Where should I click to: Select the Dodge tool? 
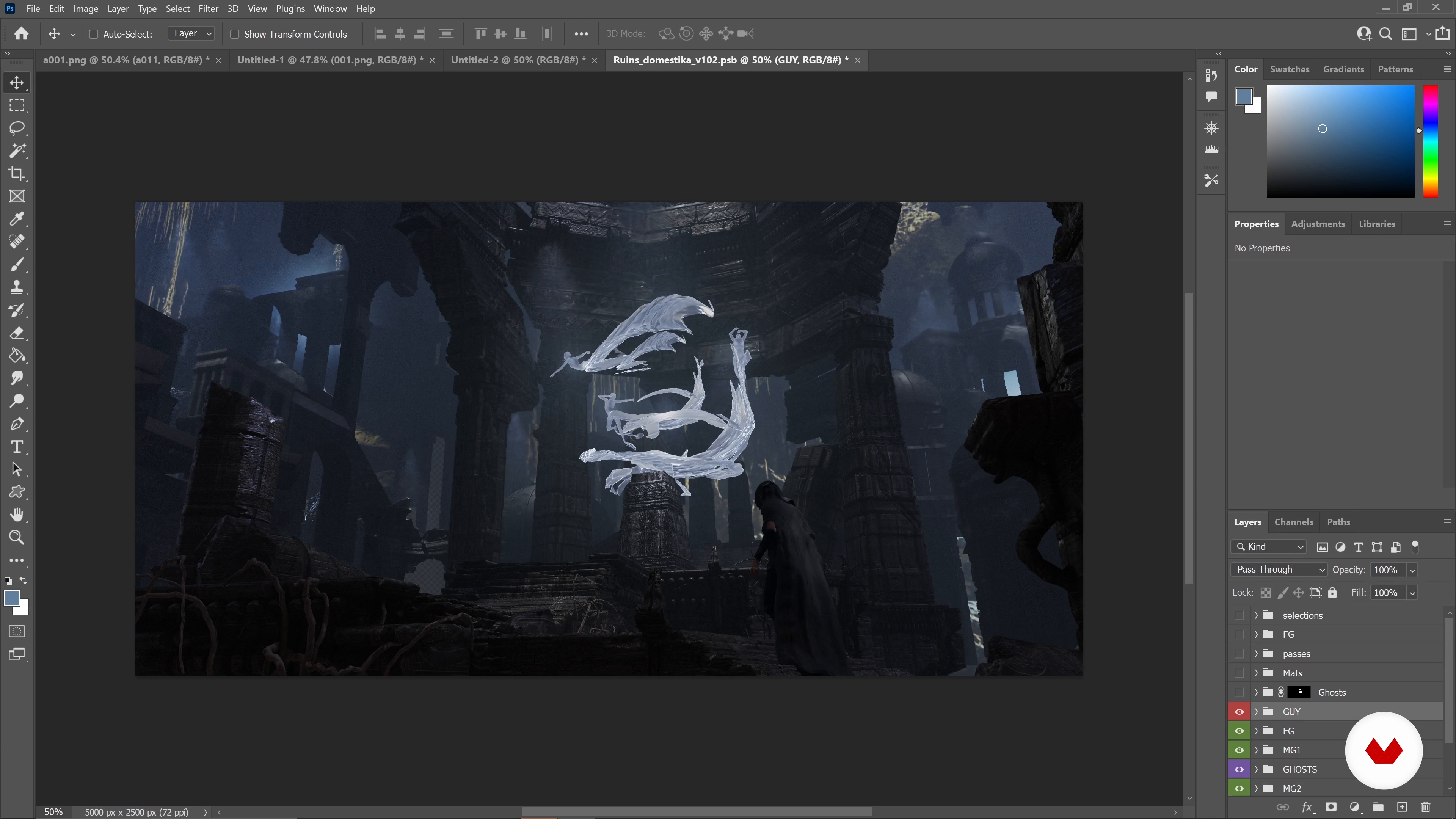(17, 401)
